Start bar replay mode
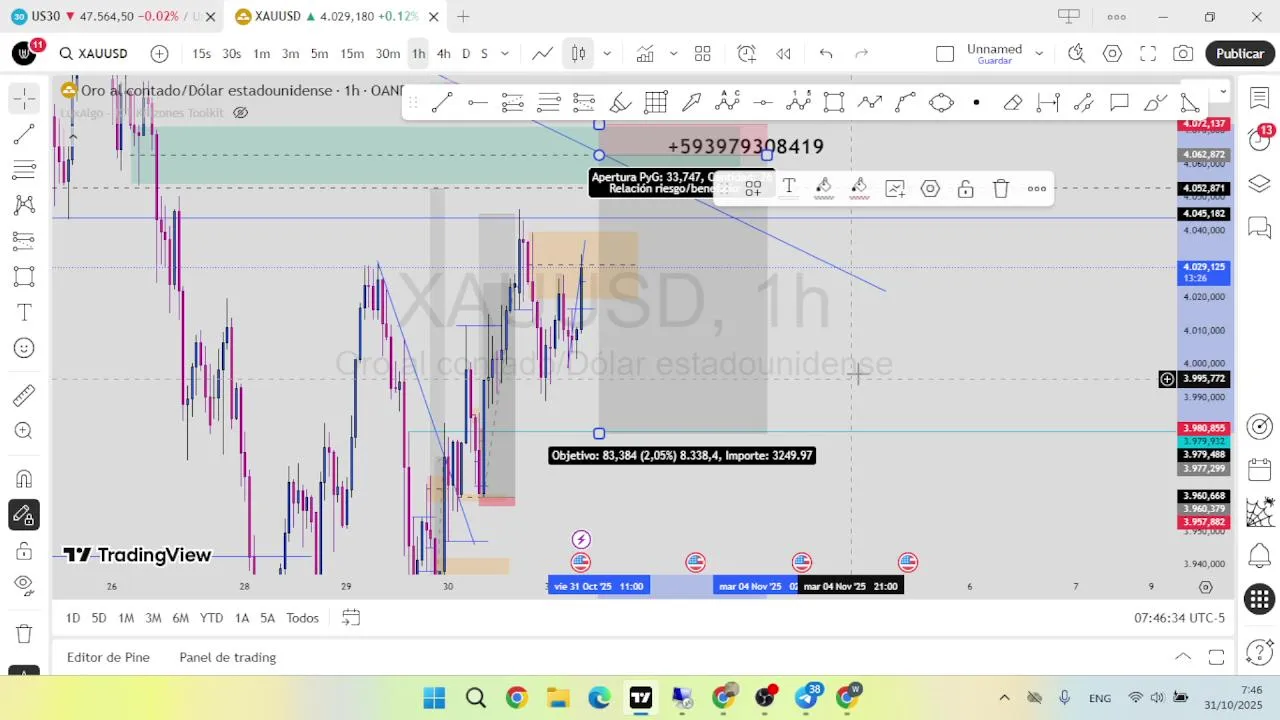 (783, 54)
